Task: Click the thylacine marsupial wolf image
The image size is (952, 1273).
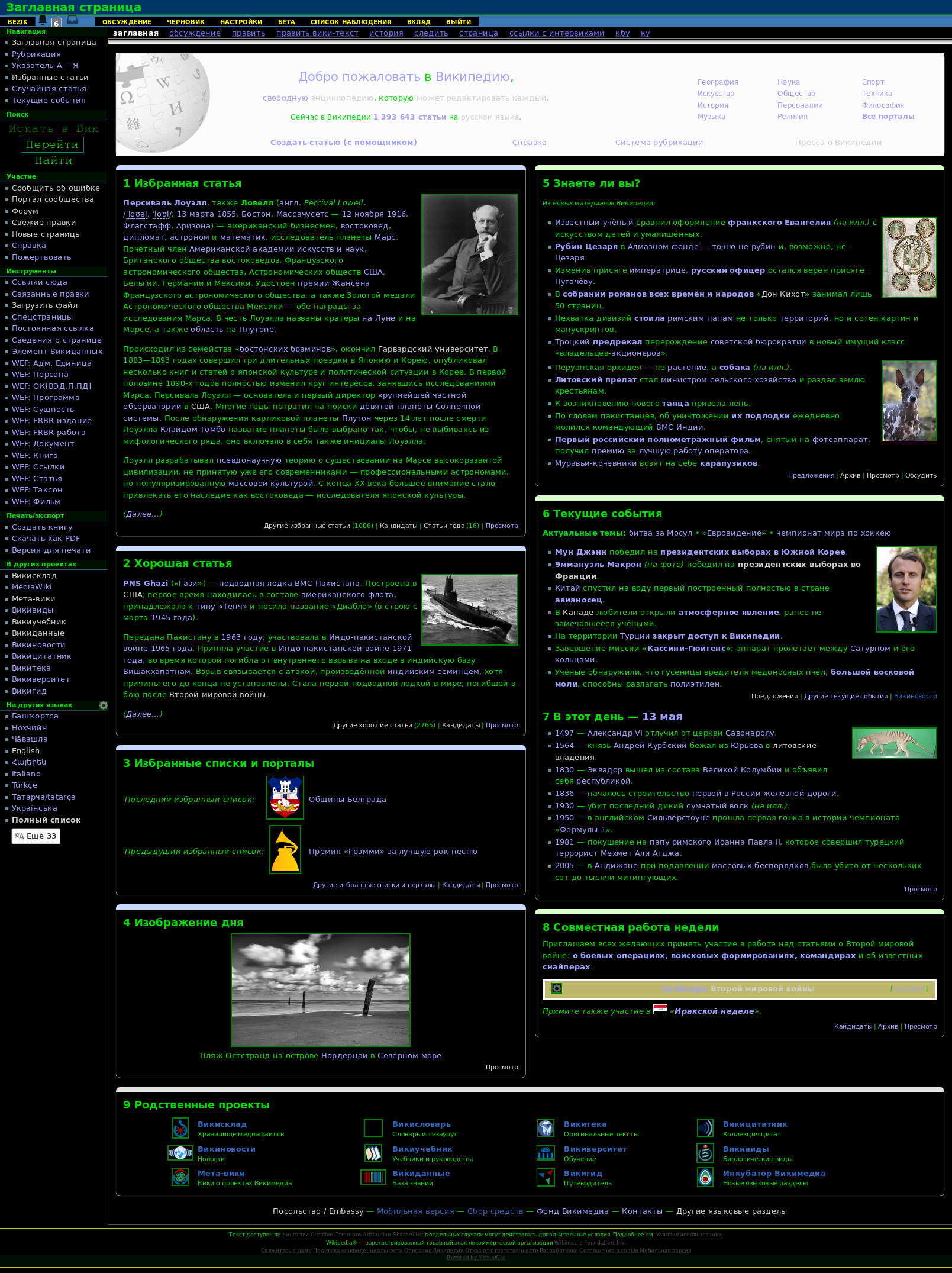Action: (895, 743)
